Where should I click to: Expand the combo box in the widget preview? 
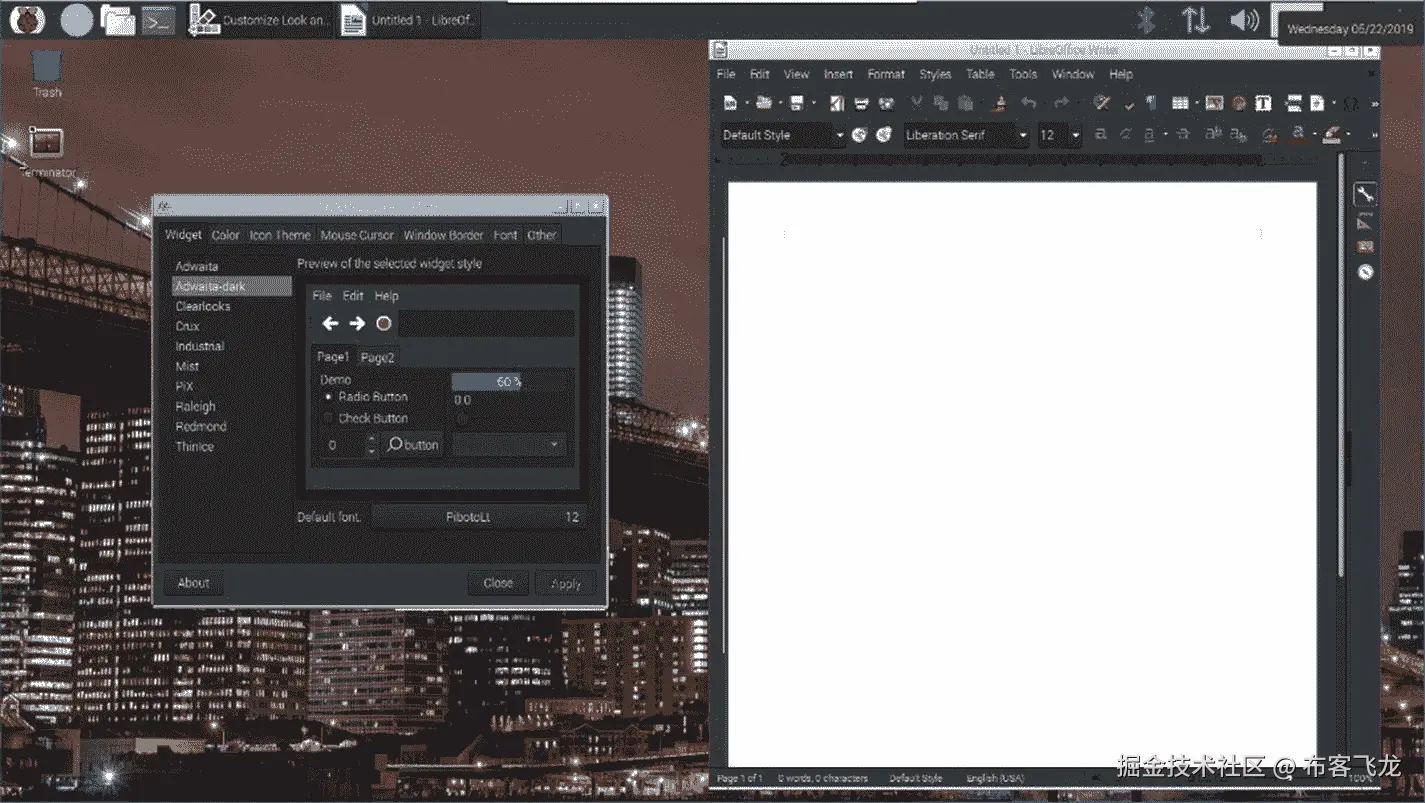tap(510, 445)
